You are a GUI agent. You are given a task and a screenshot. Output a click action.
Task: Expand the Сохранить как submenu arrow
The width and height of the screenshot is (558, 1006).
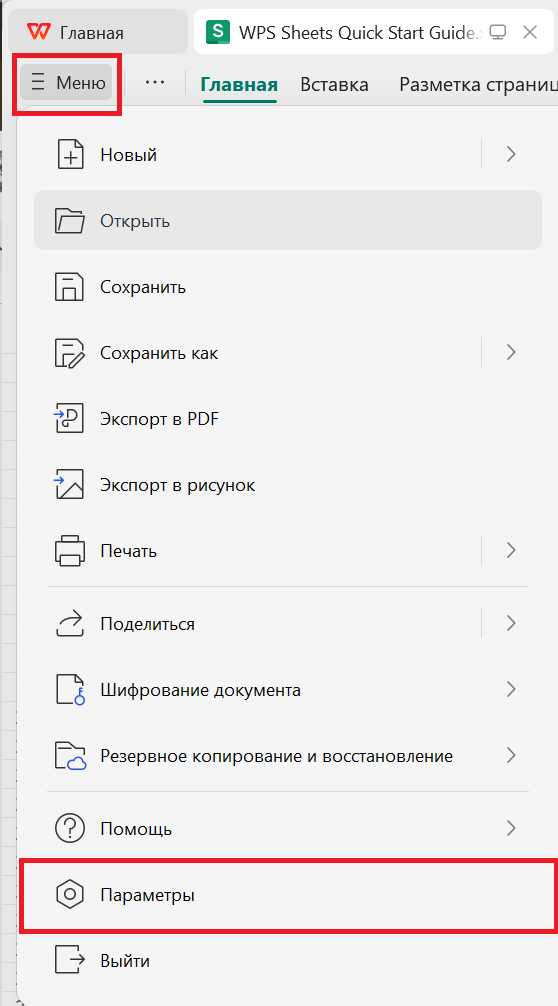tap(511, 352)
